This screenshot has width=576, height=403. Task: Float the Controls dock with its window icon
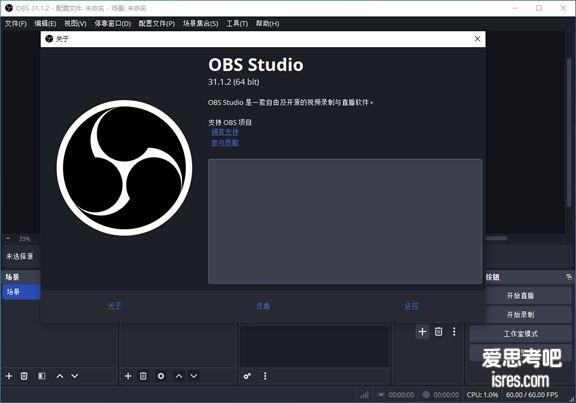569,277
